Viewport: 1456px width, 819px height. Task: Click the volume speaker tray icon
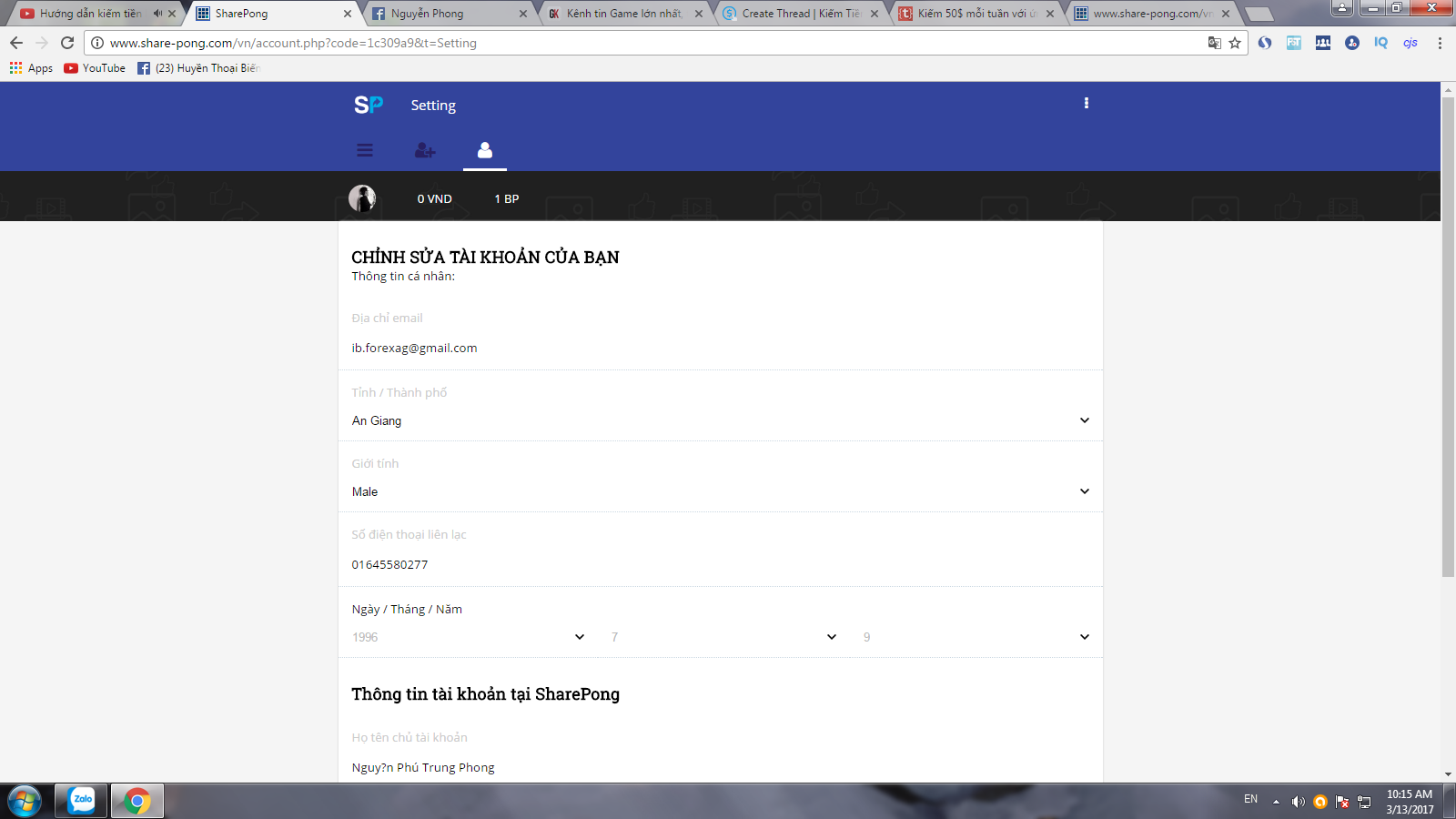pyautogui.click(x=1298, y=802)
